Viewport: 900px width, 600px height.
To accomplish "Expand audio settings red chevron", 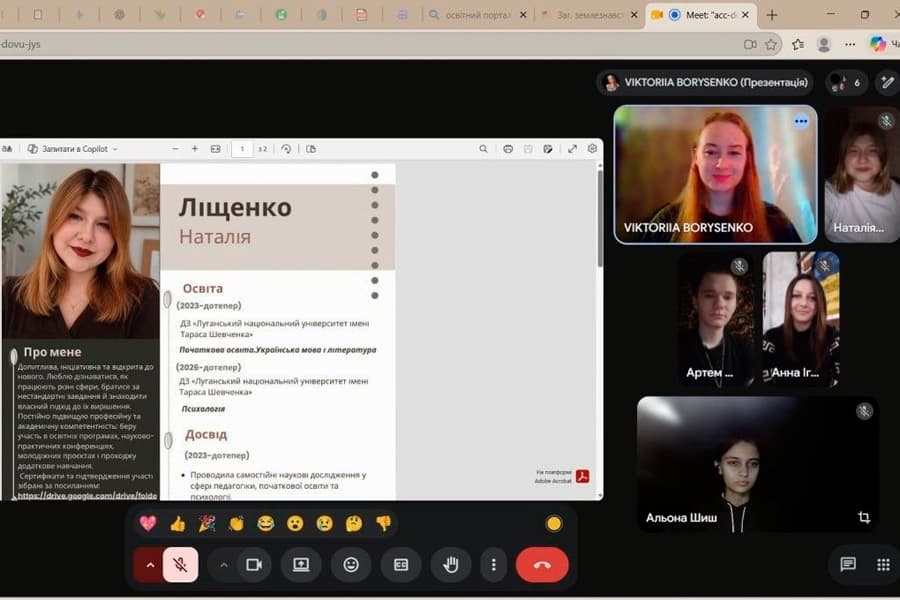I will [150, 565].
